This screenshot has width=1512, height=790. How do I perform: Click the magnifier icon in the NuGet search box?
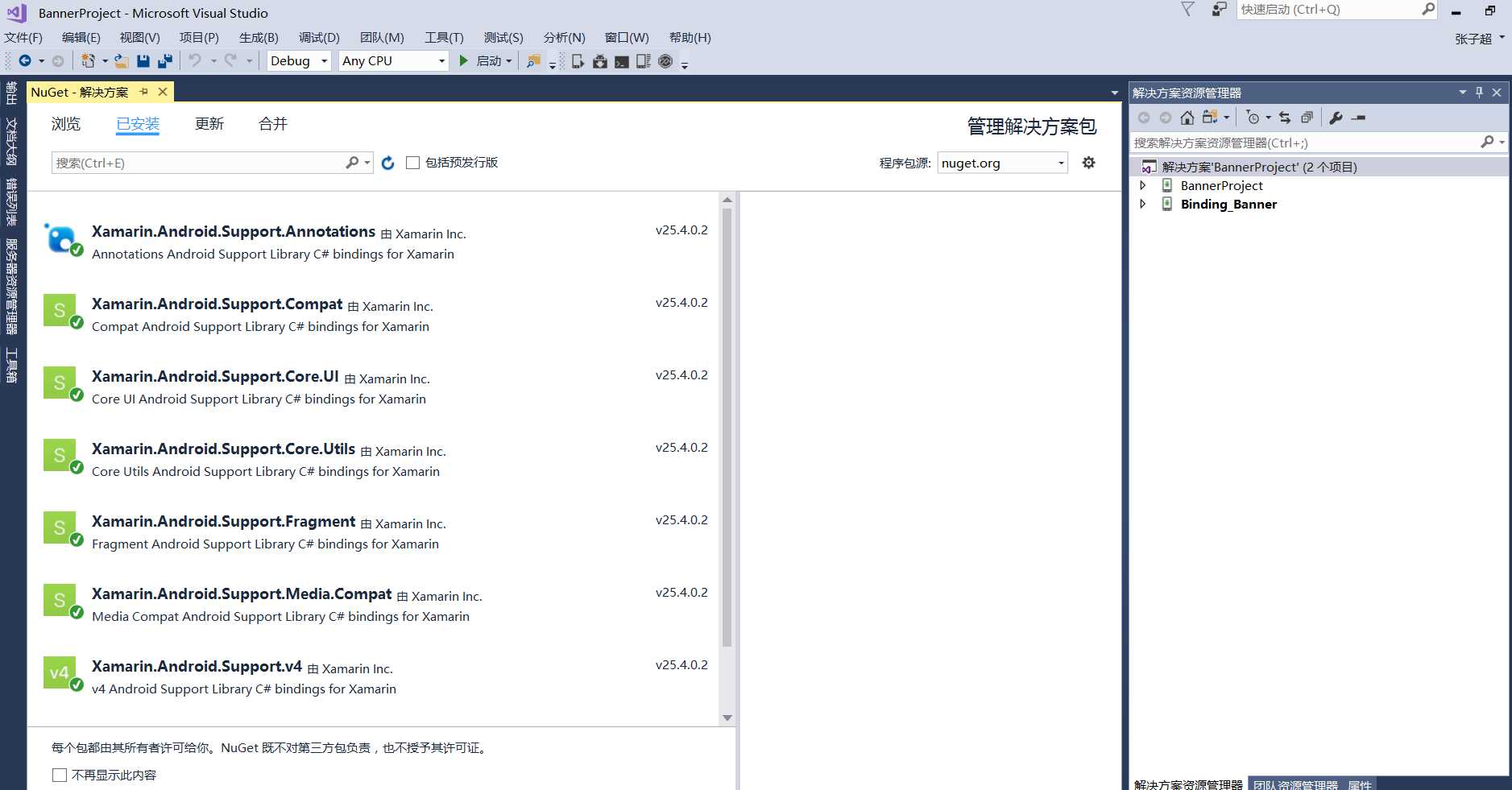pyautogui.click(x=352, y=163)
